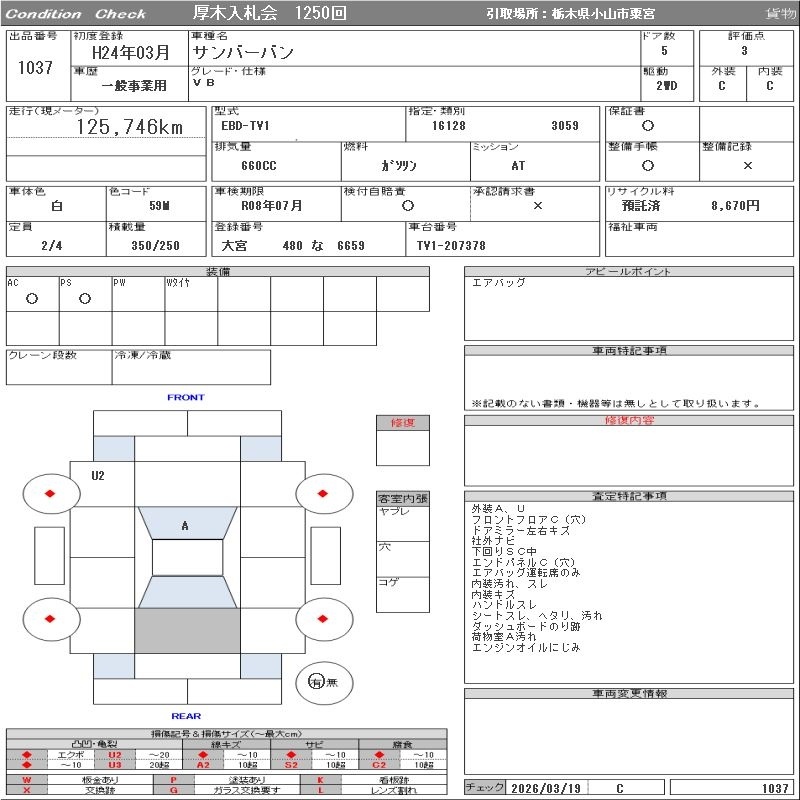Click the 整備記録 cross mark
This screenshot has width=800, height=800.
pyautogui.click(x=747, y=165)
